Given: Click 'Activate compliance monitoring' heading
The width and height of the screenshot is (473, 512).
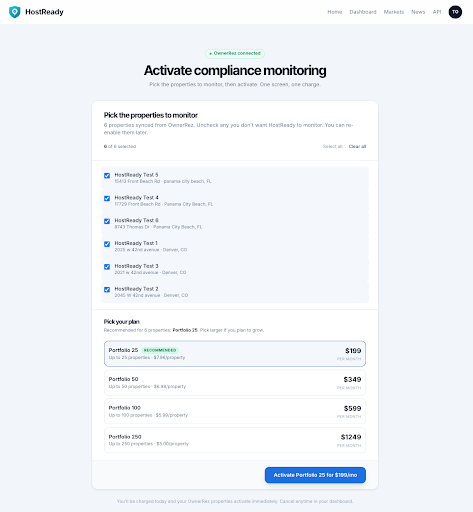Looking at the screenshot, I should click(235, 70).
